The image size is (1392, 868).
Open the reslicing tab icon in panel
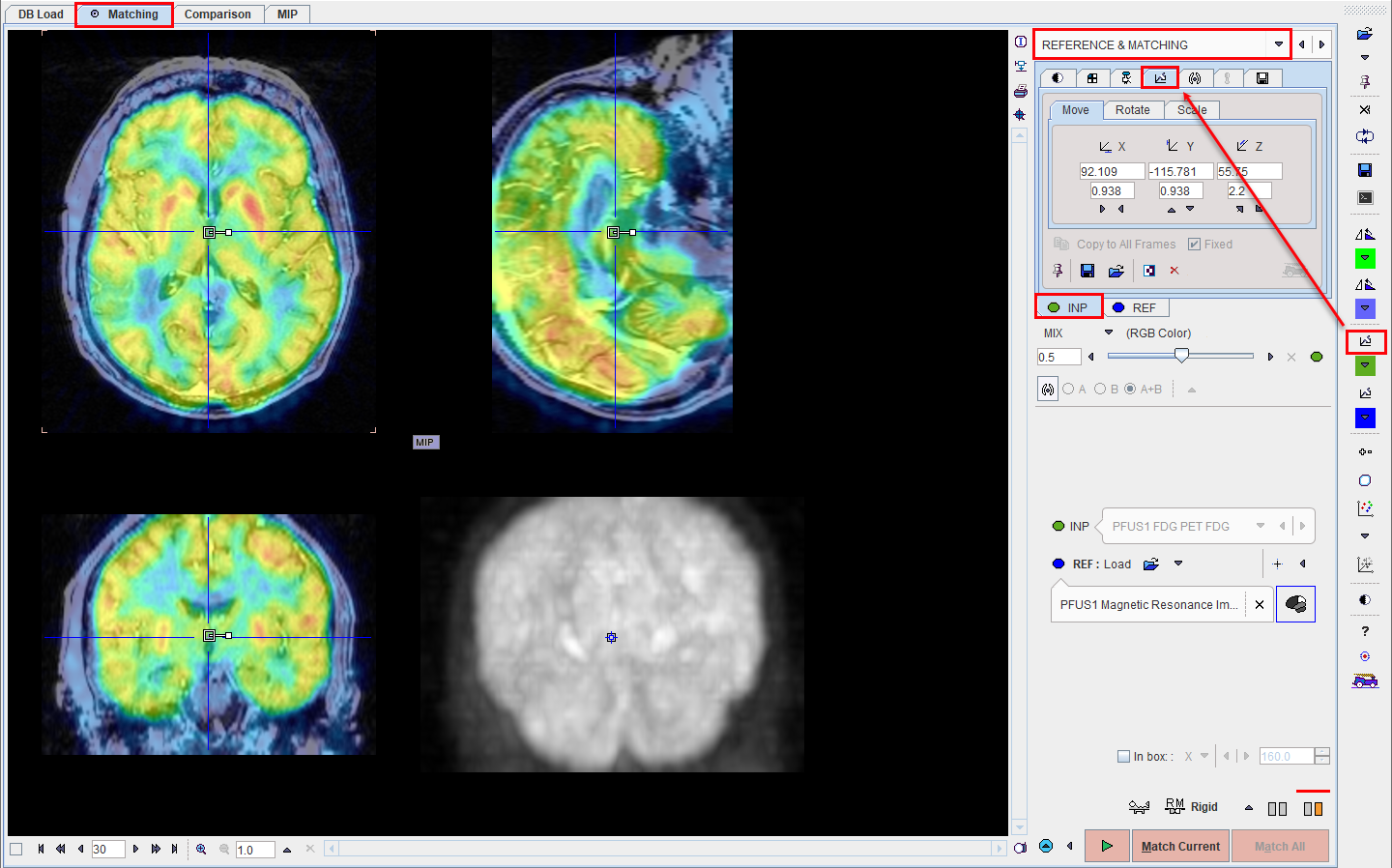(1160, 78)
